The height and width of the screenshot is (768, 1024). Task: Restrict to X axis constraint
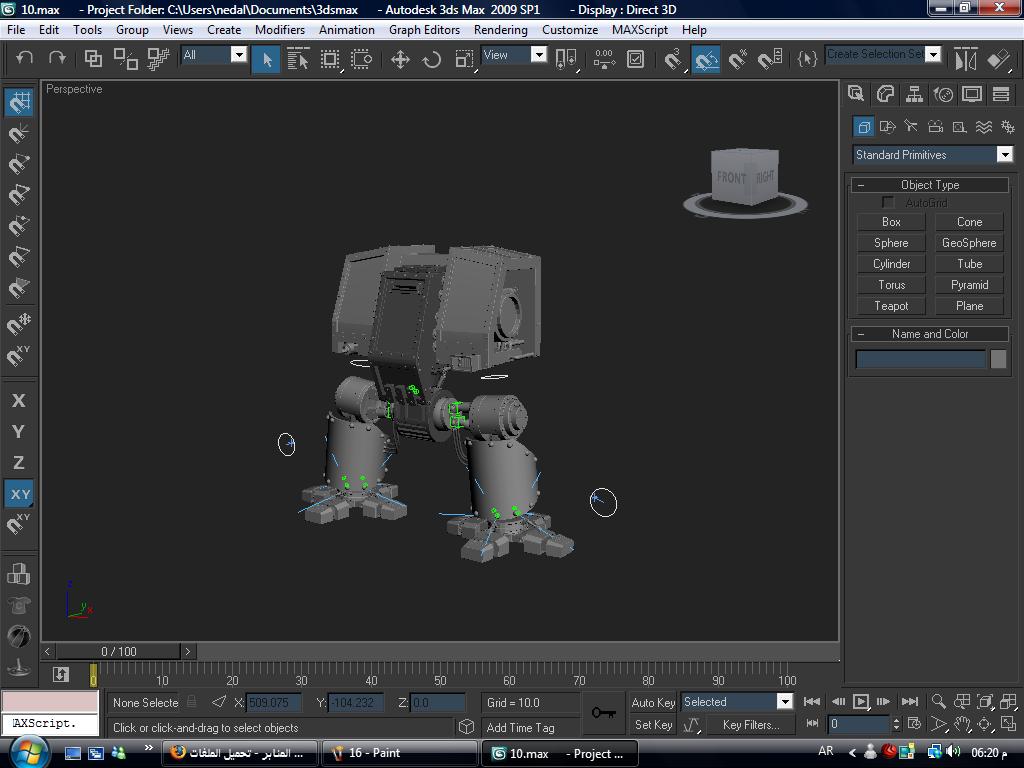pos(19,400)
